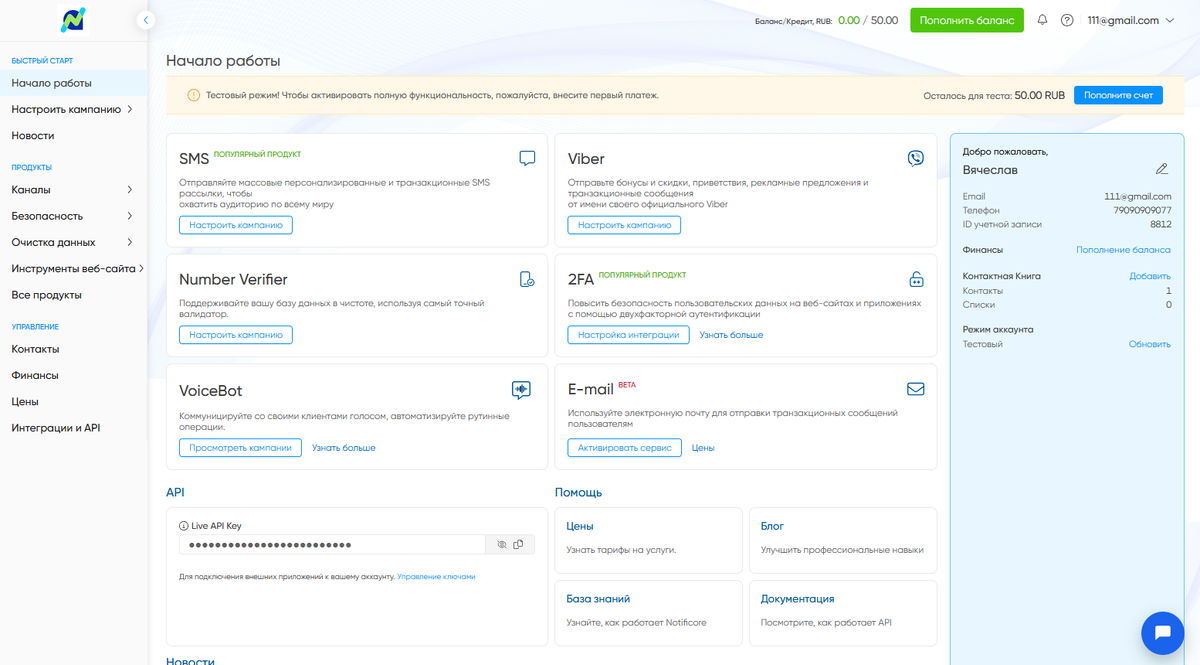Click the test mode warning icon
Image resolution: width=1200 pixels, height=665 pixels.
[193, 95]
